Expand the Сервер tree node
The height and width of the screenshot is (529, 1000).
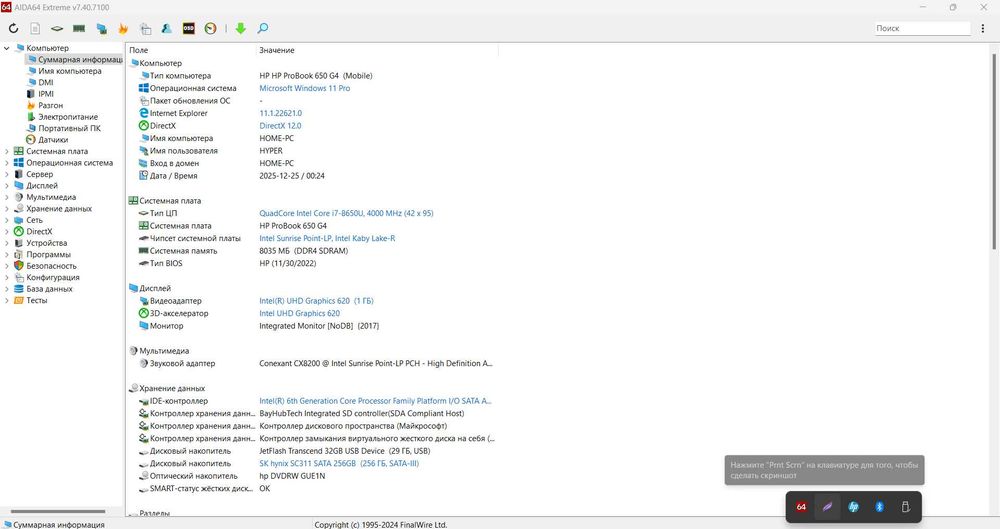tap(6, 174)
